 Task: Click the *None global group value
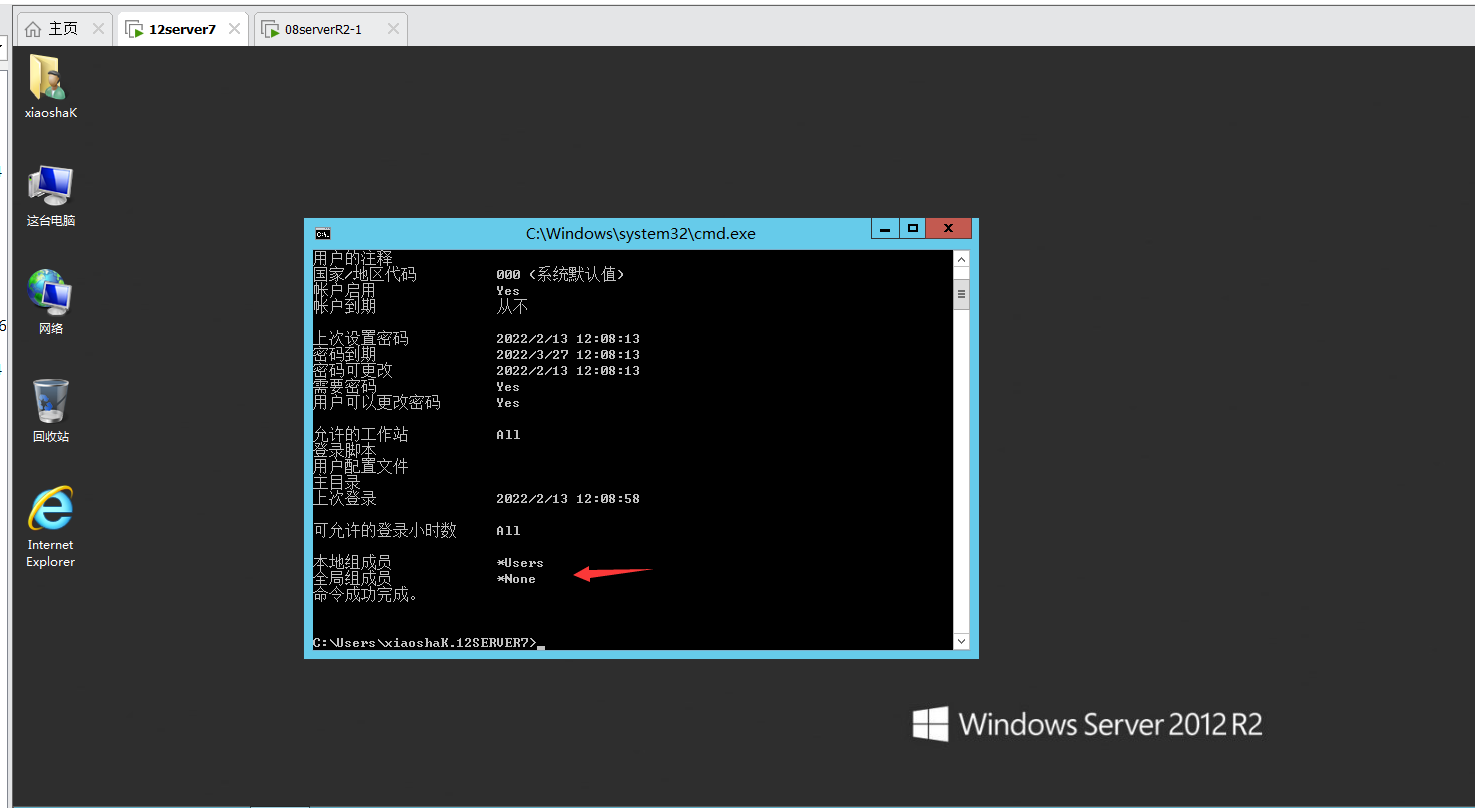516,579
